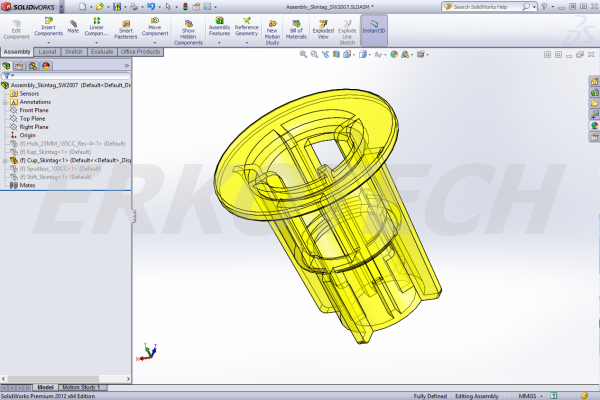Select the Mate tool
600x400 pixels.
click(x=73, y=24)
